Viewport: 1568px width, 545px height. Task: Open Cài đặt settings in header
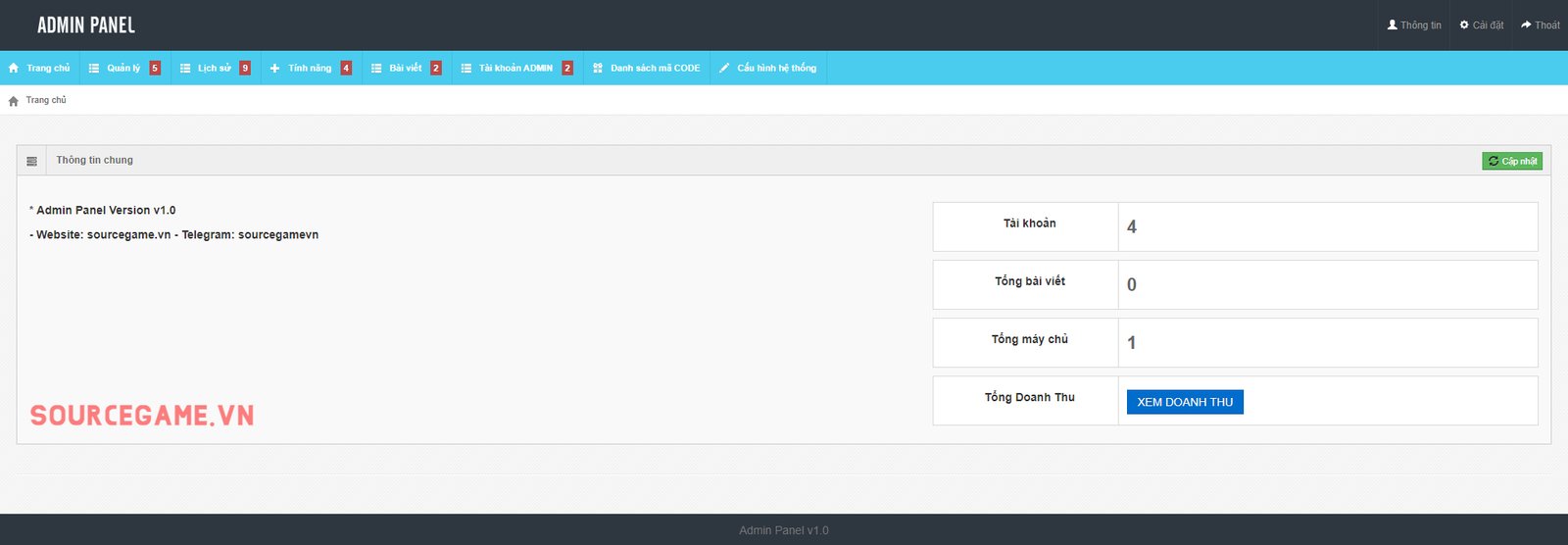coord(1482,25)
